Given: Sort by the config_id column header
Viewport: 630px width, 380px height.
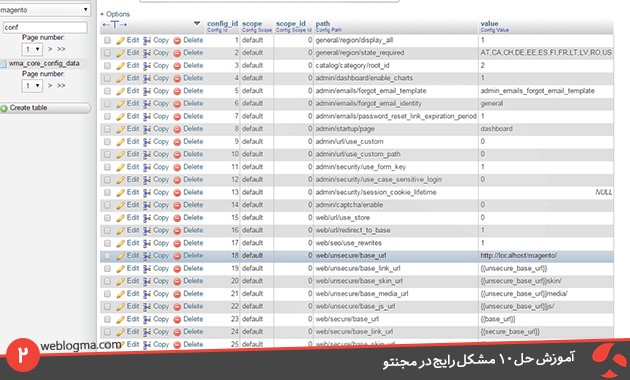Looking at the screenshot, I should point(222,24).
